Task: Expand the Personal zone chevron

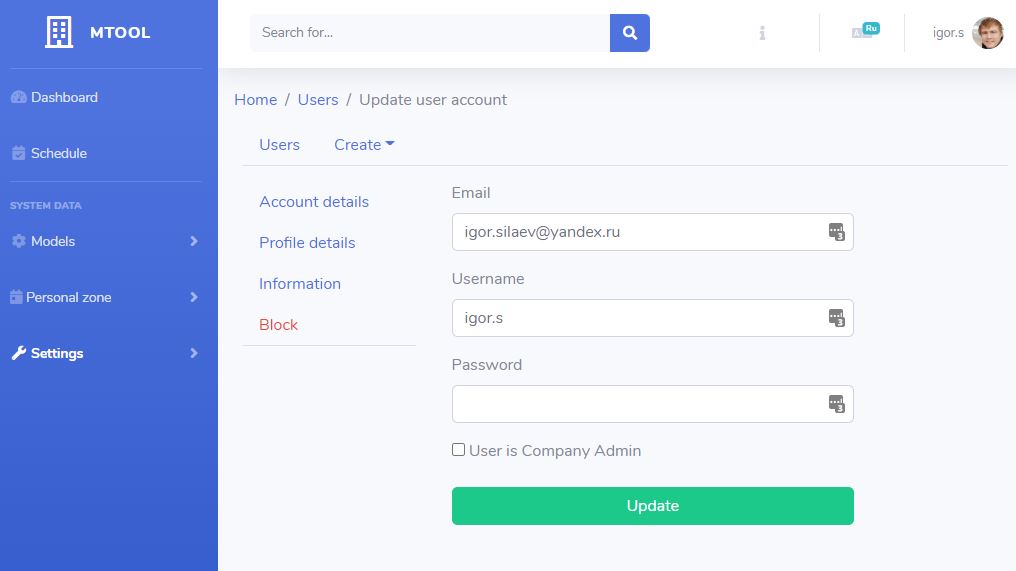Action: click(194, 297)
